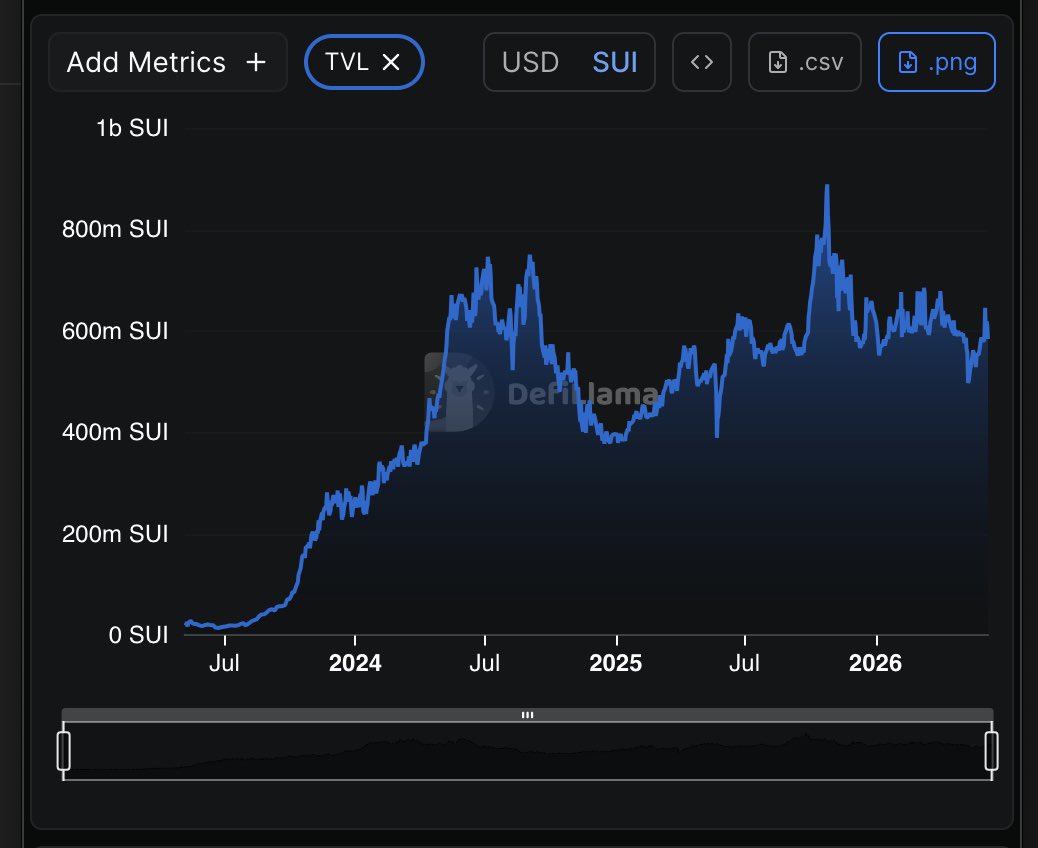Image resolution: width=1038 pixels, height=848 pixels.
Task: Open the Add Metrics selector
Action: tap(167, 62)
